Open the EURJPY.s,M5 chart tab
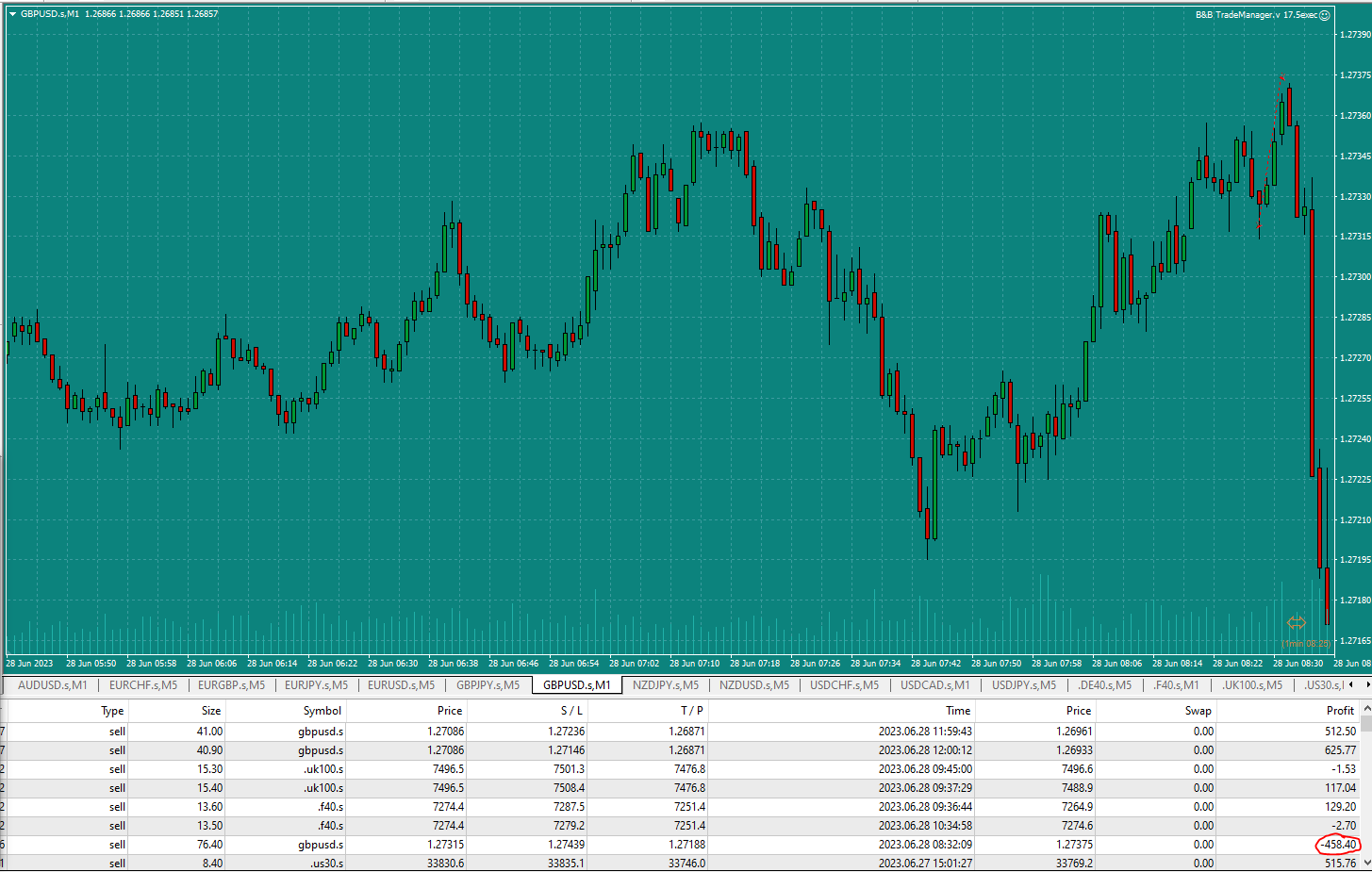The image size is (1372, 872). click(317, 685)
